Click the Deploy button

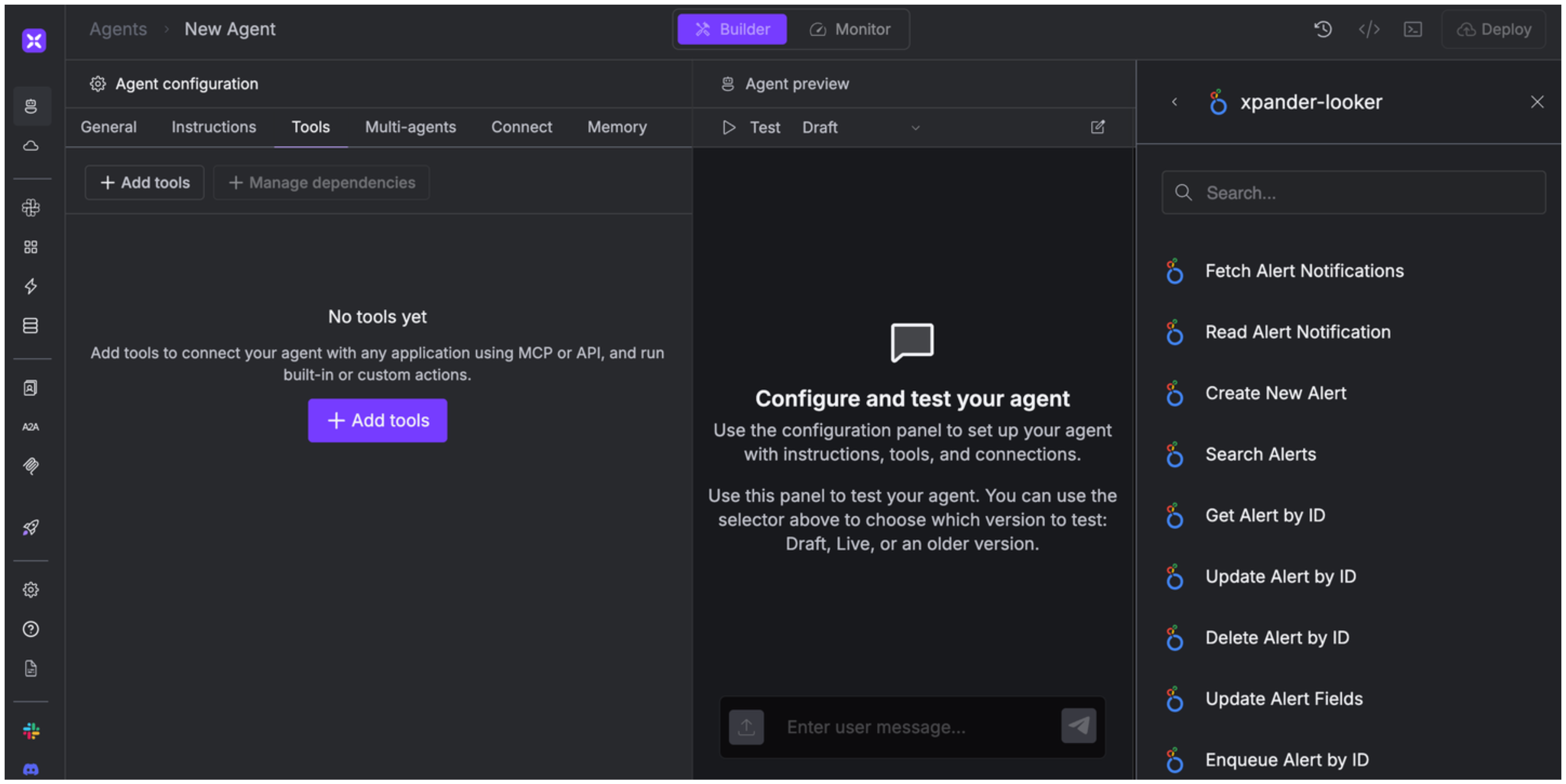click(1494, 29)
